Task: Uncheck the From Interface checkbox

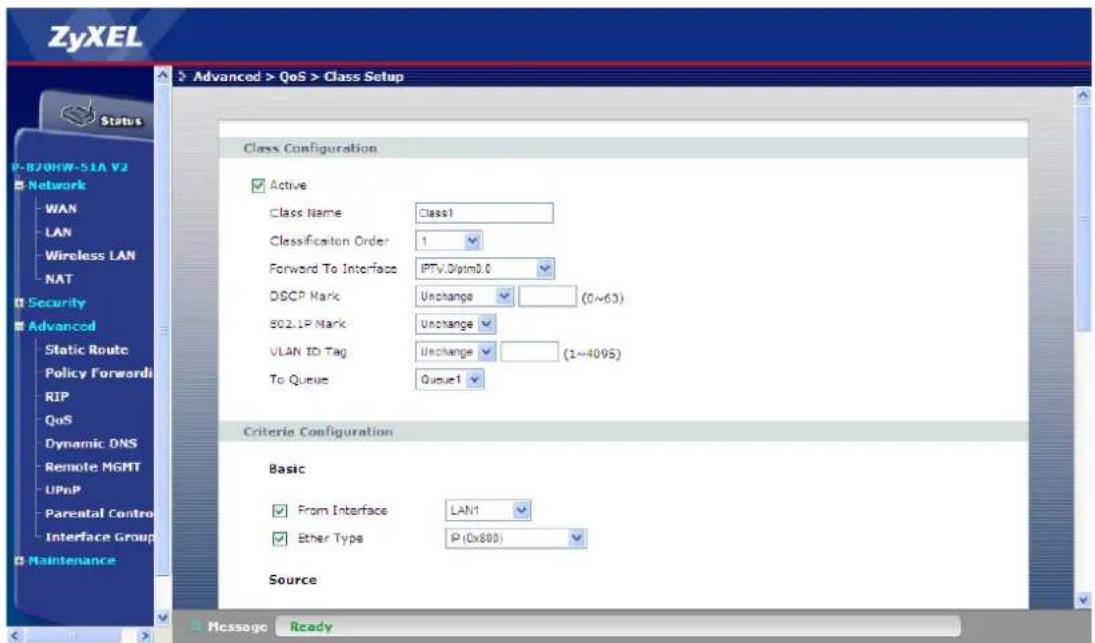Action: click(279, 511)
